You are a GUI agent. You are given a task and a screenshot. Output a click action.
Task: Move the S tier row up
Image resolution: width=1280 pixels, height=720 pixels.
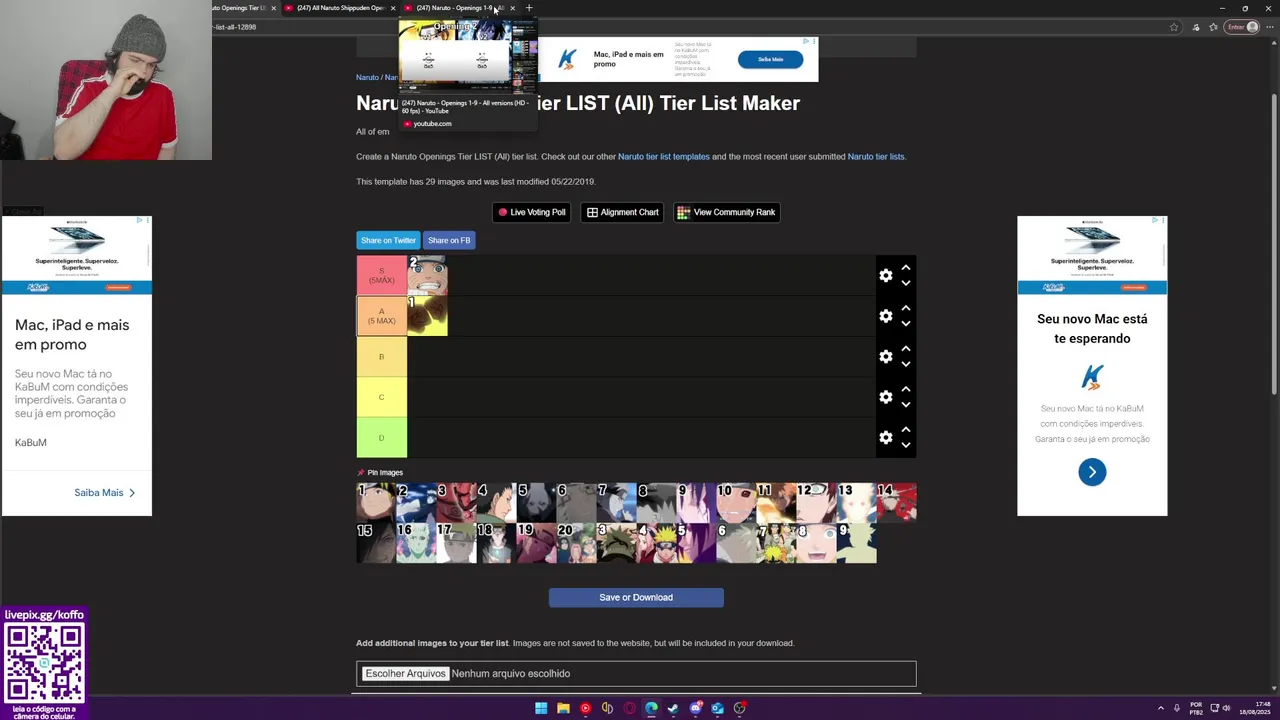point(905,268)
